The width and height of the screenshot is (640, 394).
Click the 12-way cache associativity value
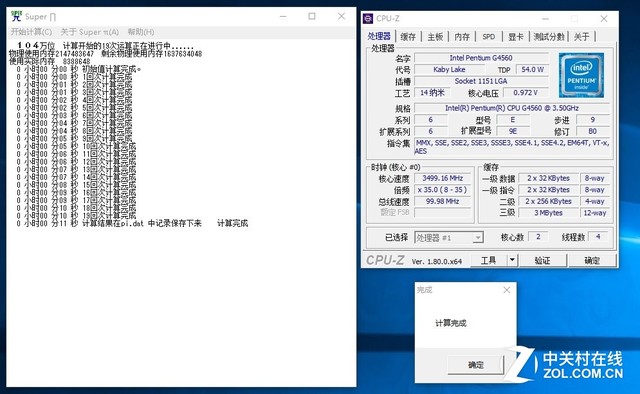pos(595,213)
